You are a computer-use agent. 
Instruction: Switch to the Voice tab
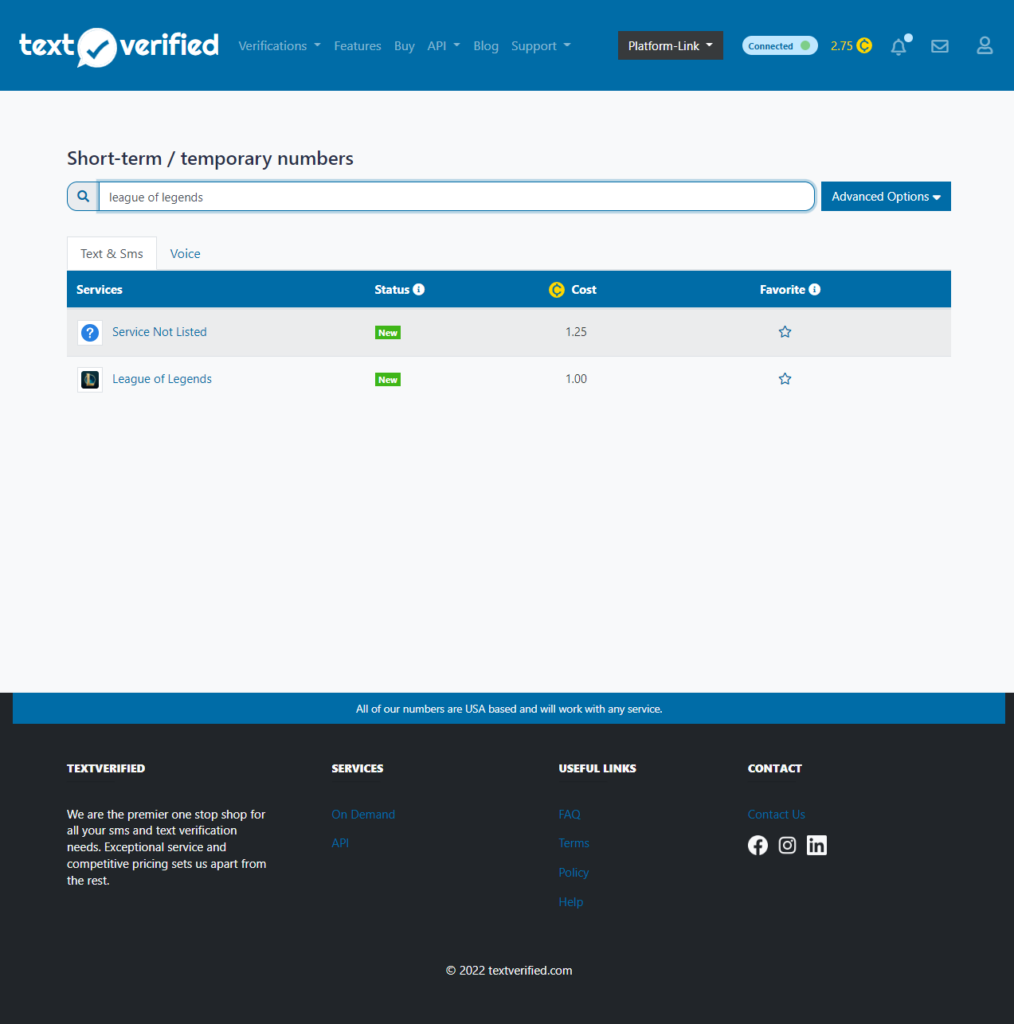[x=185, y=253]
